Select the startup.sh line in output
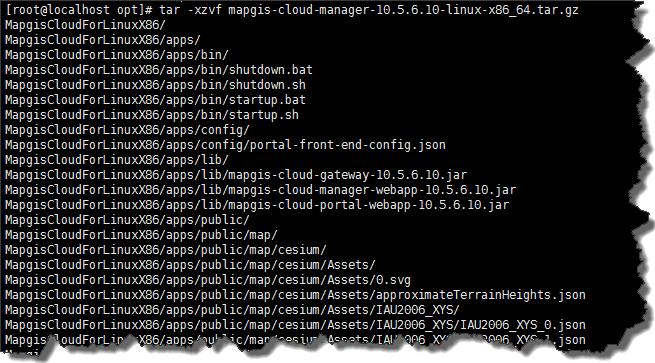Screen dimensions: 655x363 (152, 115)
